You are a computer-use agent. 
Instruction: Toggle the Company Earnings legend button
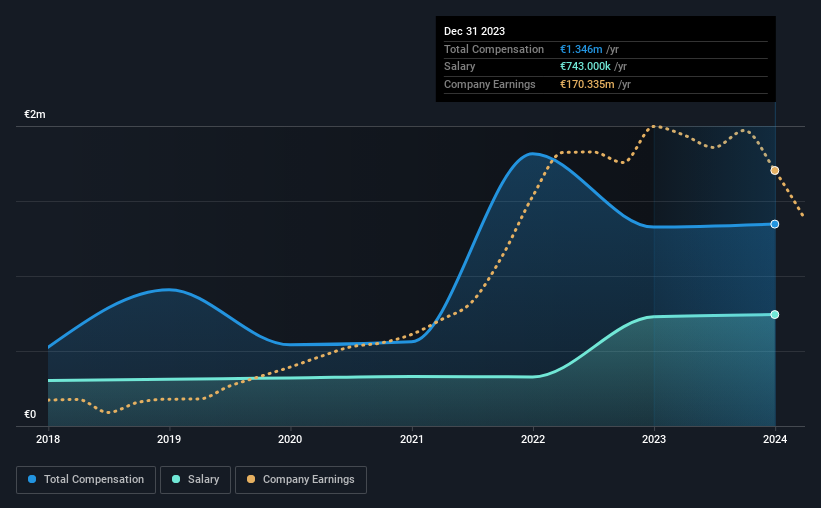[301, 480]
